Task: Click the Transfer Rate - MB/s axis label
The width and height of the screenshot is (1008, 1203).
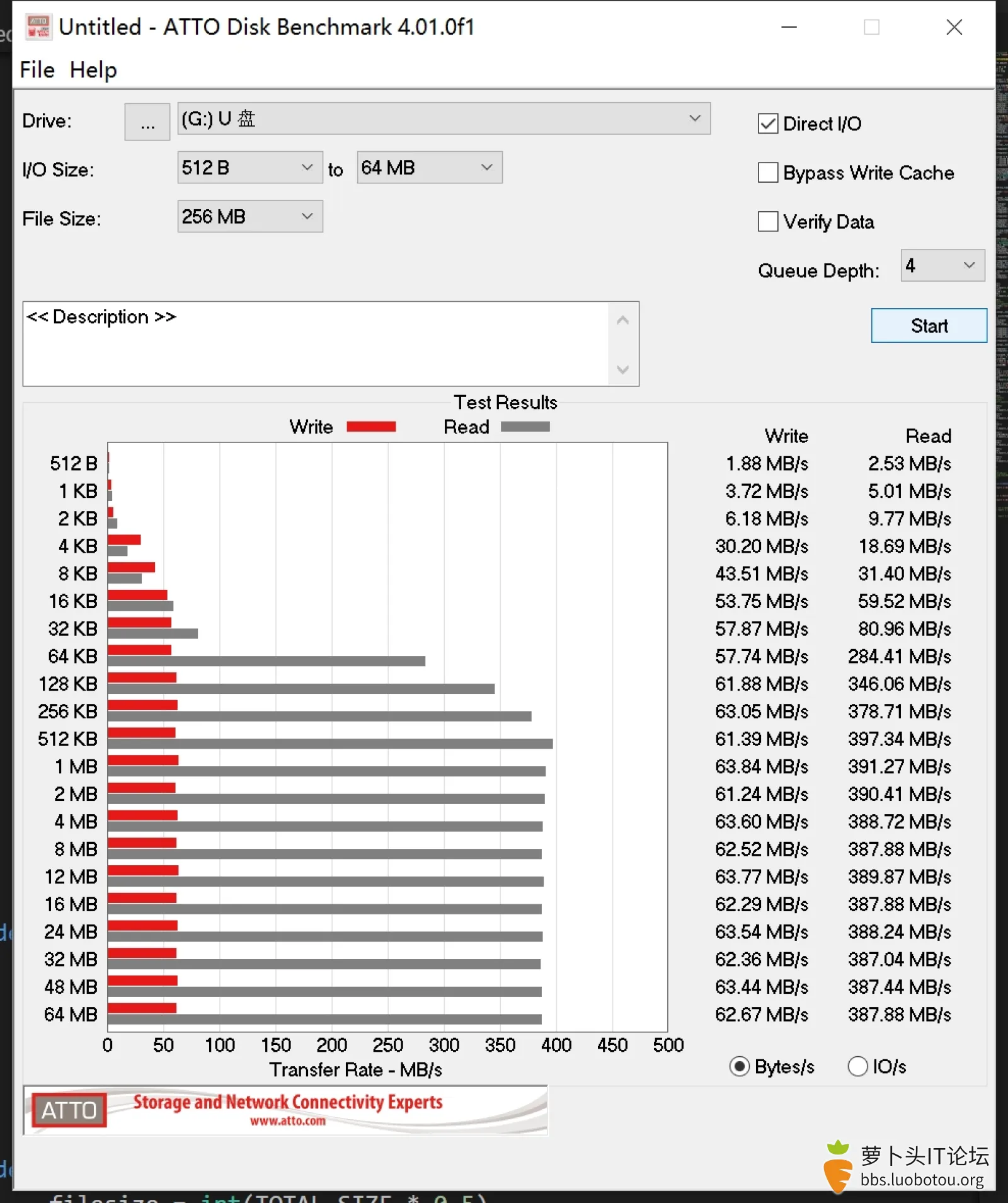Action: pos(355,1069)
